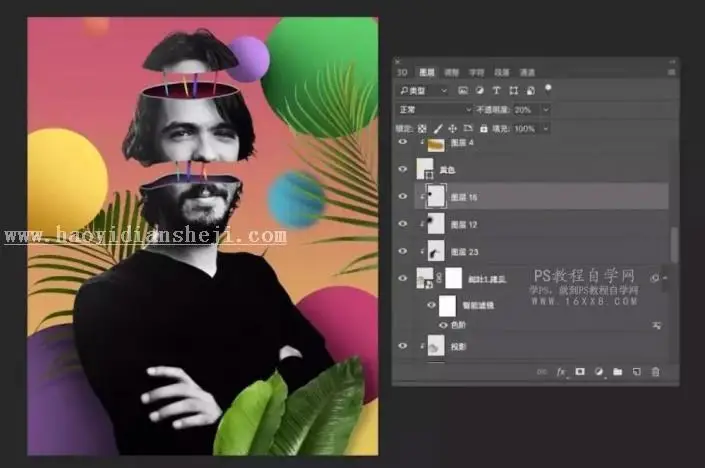The image size is (705, 468).
Task: Hide the 黄色 layer
Action: tap(403, 169)
